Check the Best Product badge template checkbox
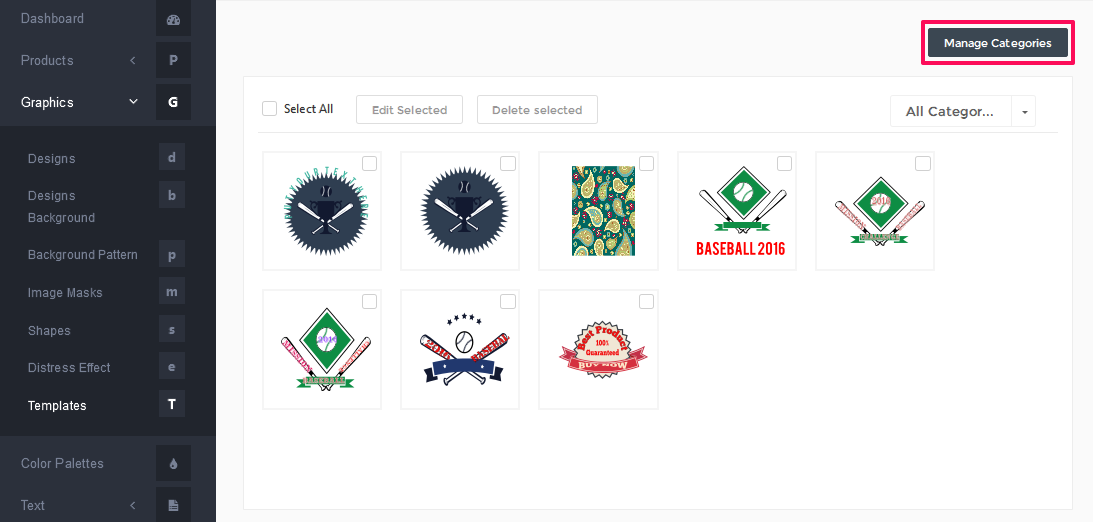 point(646,301)
